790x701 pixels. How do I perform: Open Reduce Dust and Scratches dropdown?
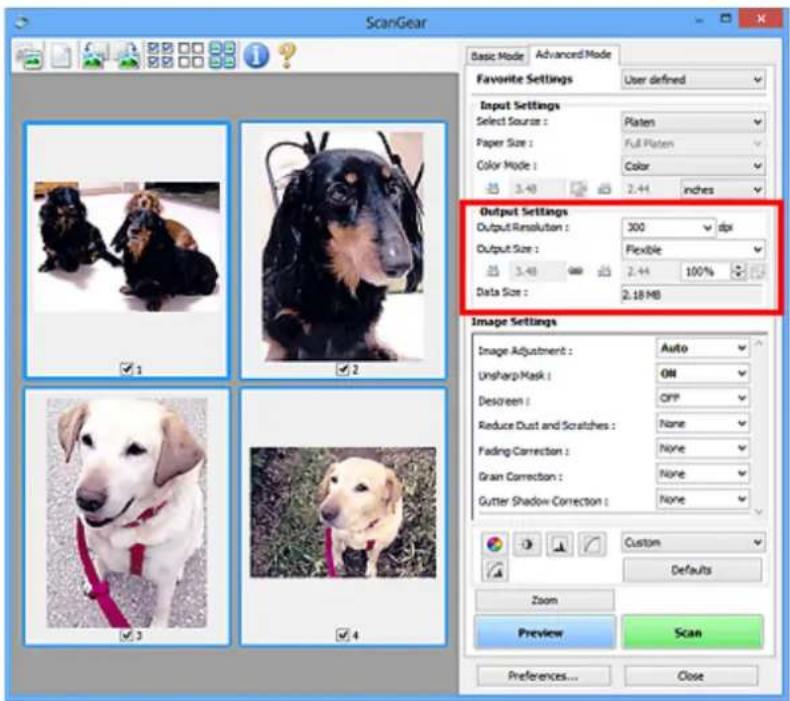click(x=703, y=423)
